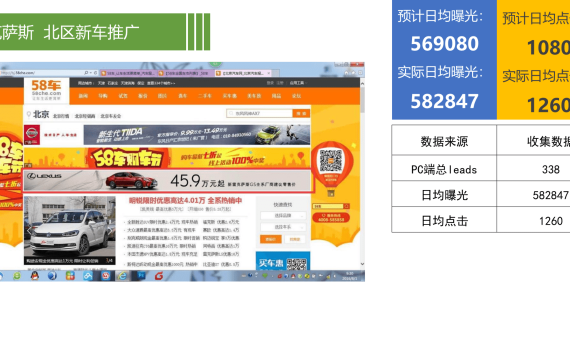Screen dimensions: 570x360
Task: Click the 数据来源 table header
Action: pyautogui.click(x=444, y=141)
